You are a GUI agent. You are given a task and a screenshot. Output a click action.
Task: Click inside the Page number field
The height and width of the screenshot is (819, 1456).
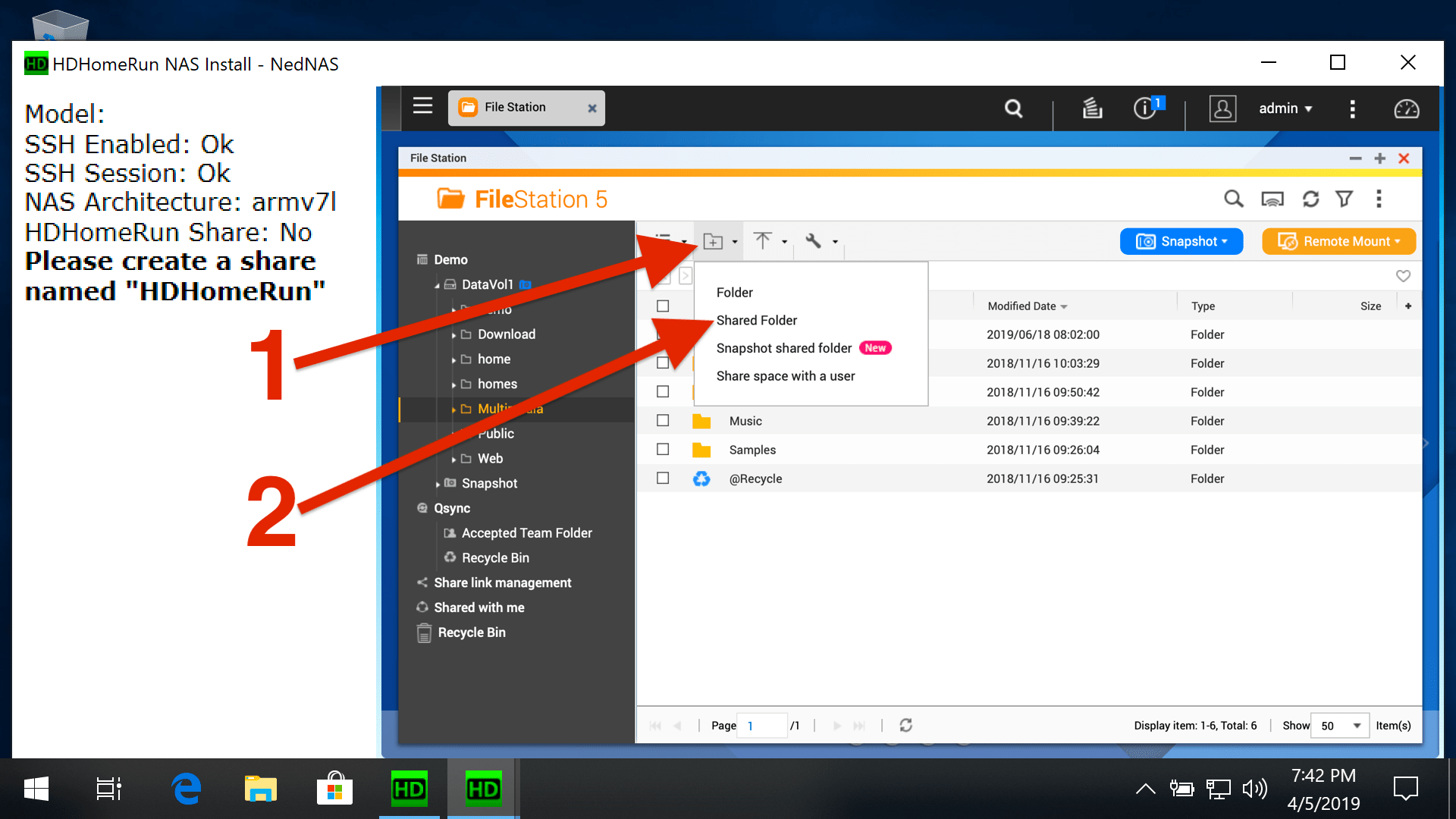[762, 726]
